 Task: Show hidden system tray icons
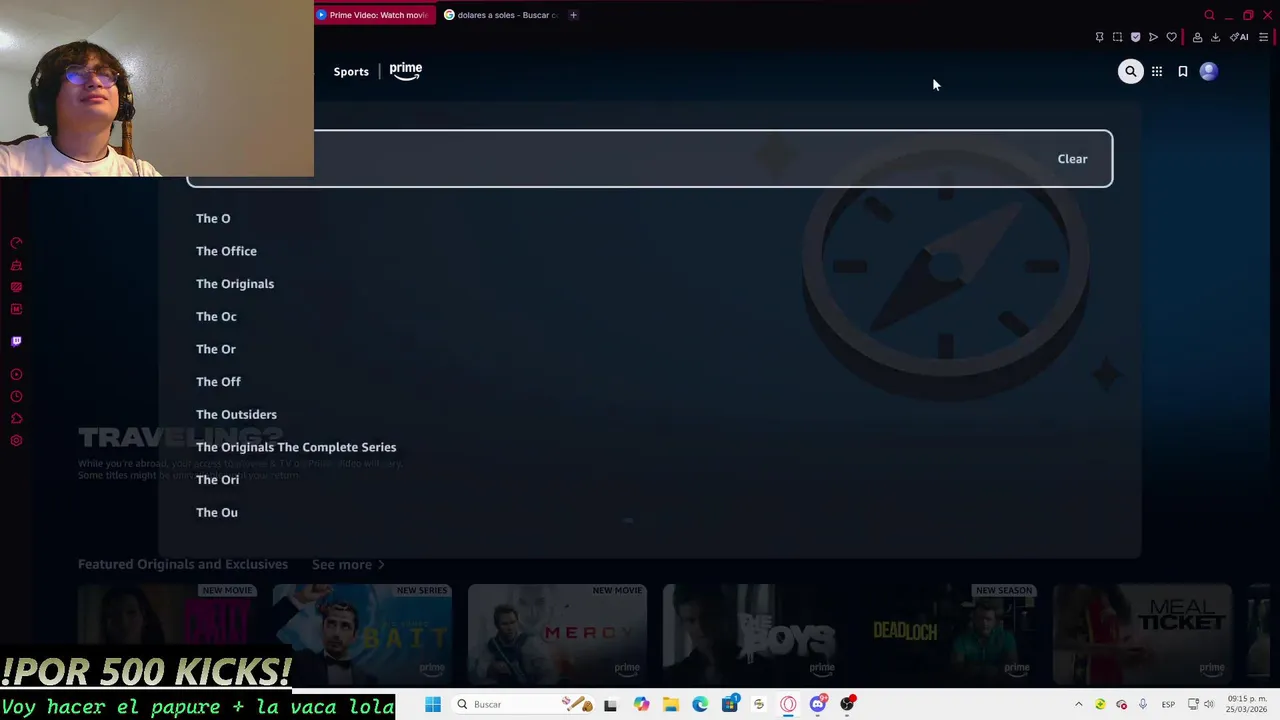(x=1078, y=704)
